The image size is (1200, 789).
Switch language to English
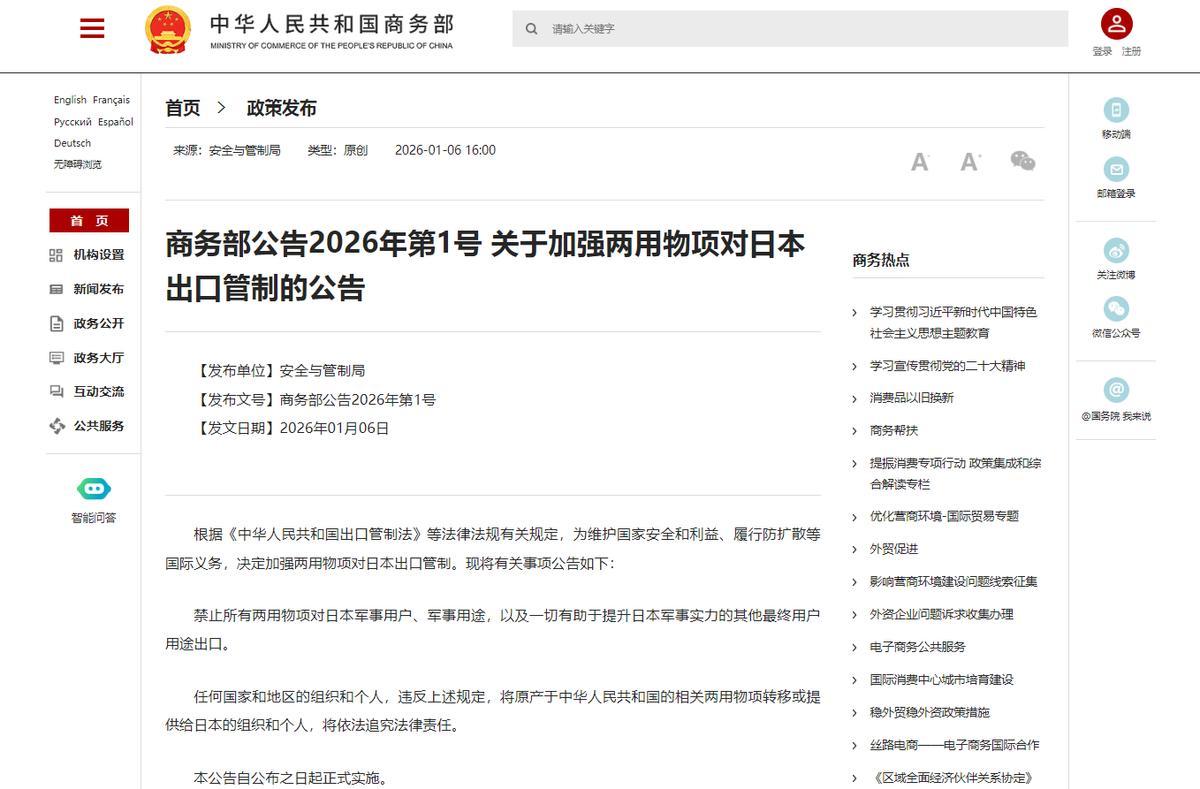pyautogui.click(x=70, y=100)
